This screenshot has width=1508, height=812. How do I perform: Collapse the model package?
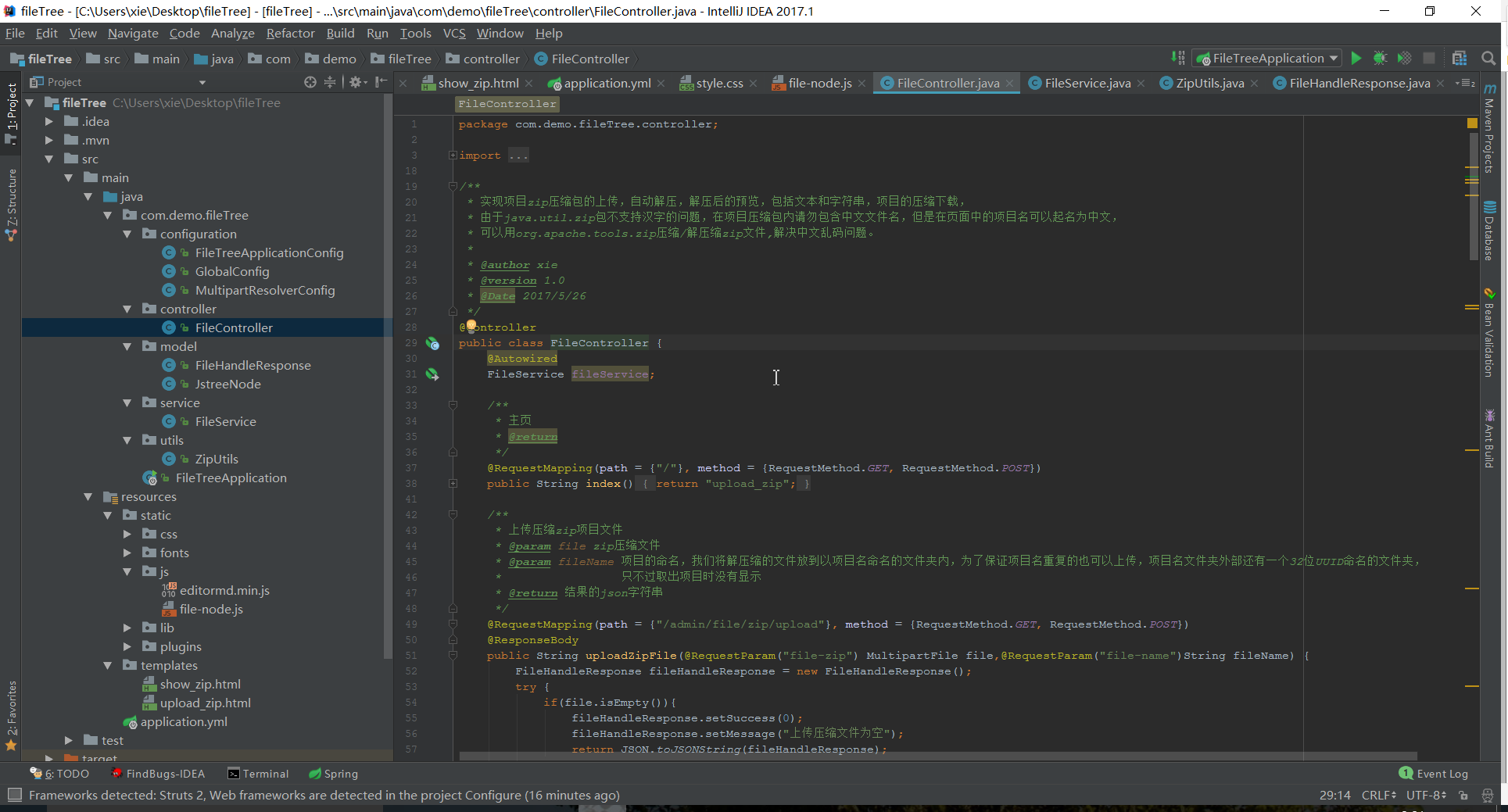tap(127, 346)
